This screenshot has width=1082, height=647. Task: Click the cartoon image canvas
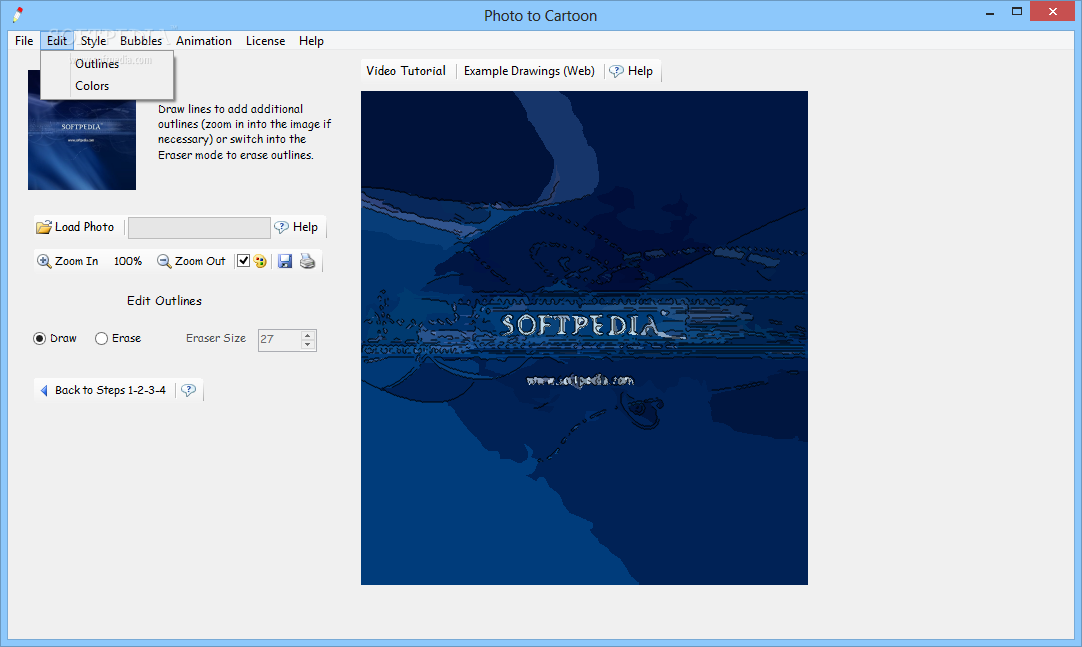pos(584,338)
